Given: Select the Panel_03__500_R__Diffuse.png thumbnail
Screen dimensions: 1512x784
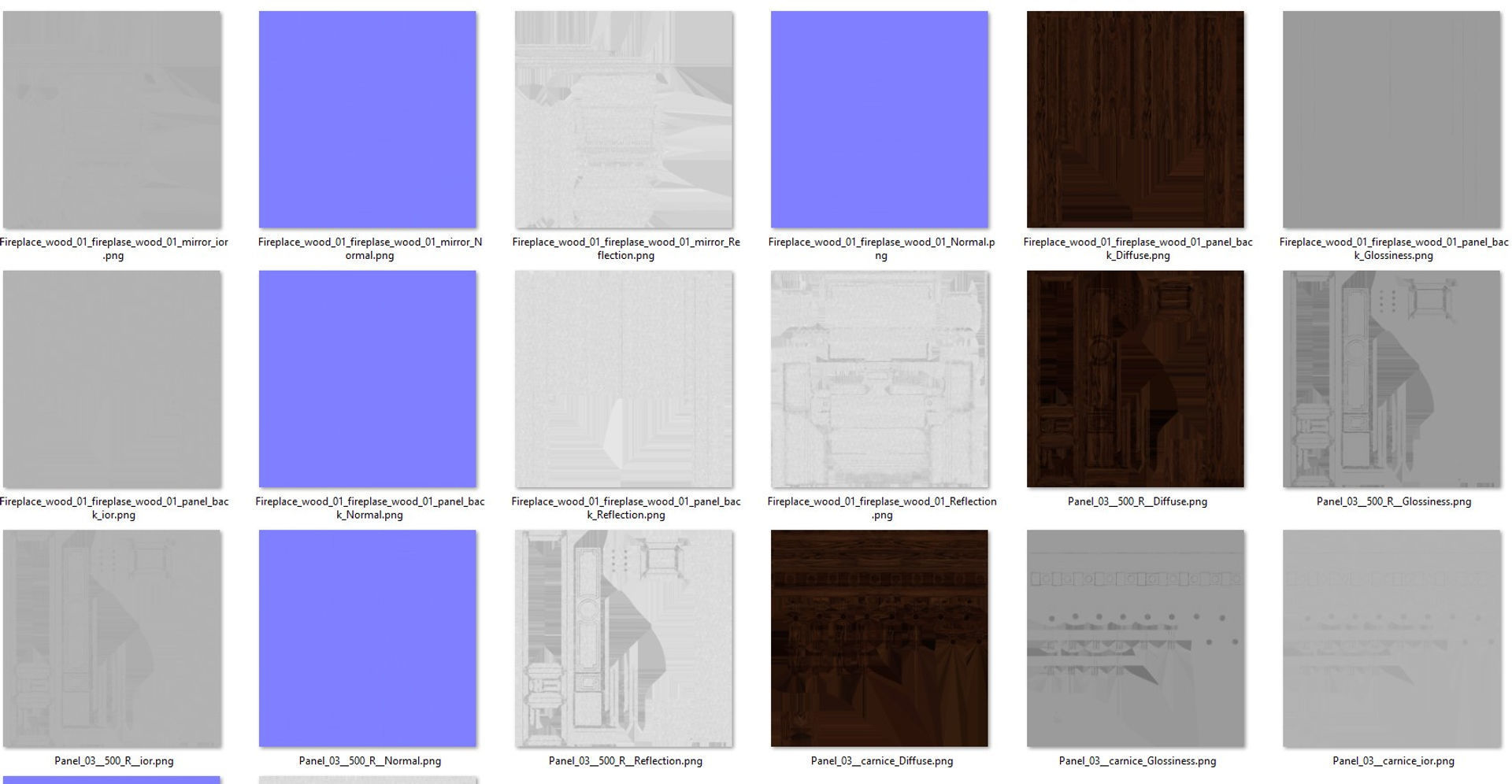Looking at the screenshot, I should point(1136,379).
